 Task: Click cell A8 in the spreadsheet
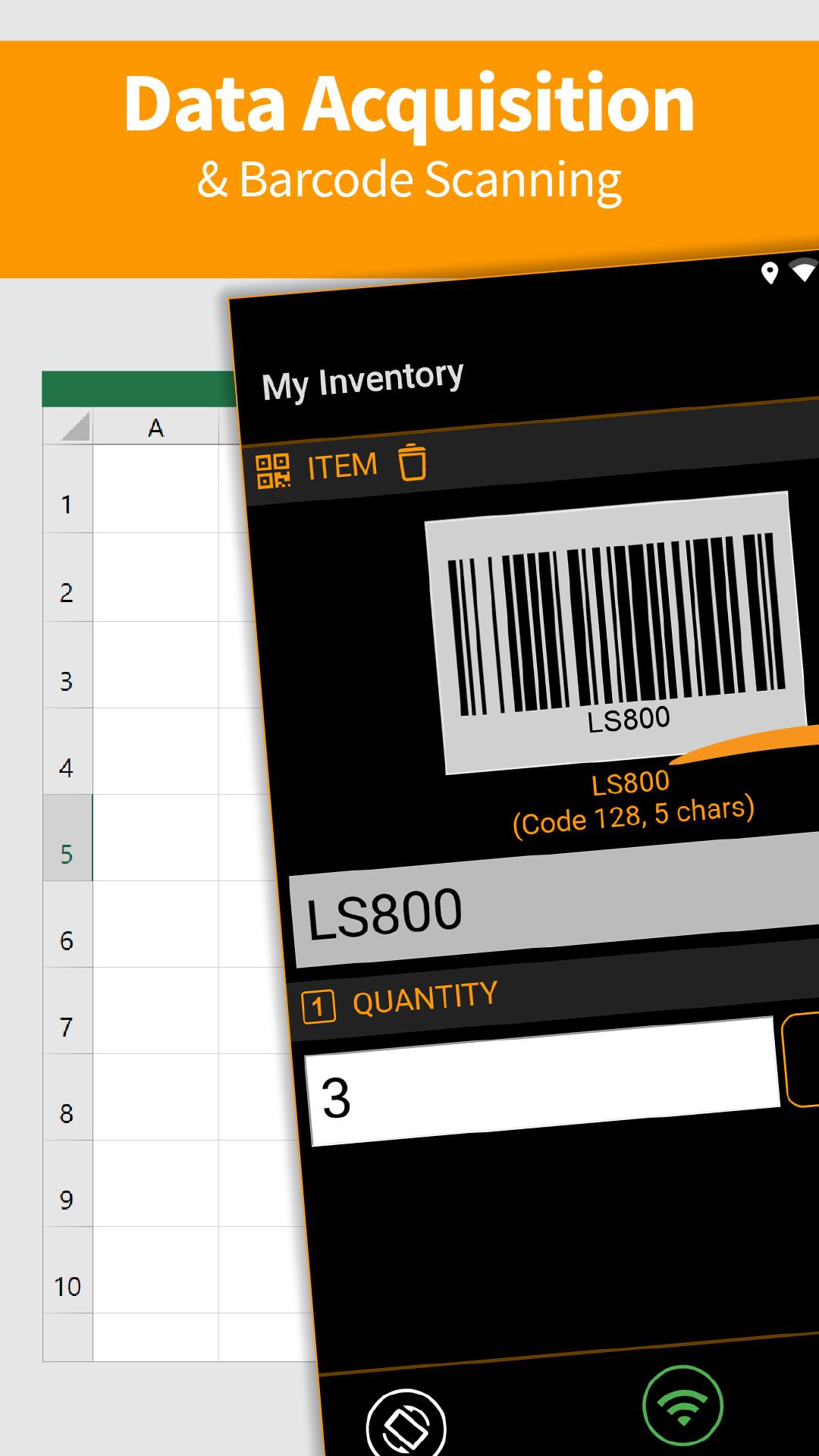155,1097
